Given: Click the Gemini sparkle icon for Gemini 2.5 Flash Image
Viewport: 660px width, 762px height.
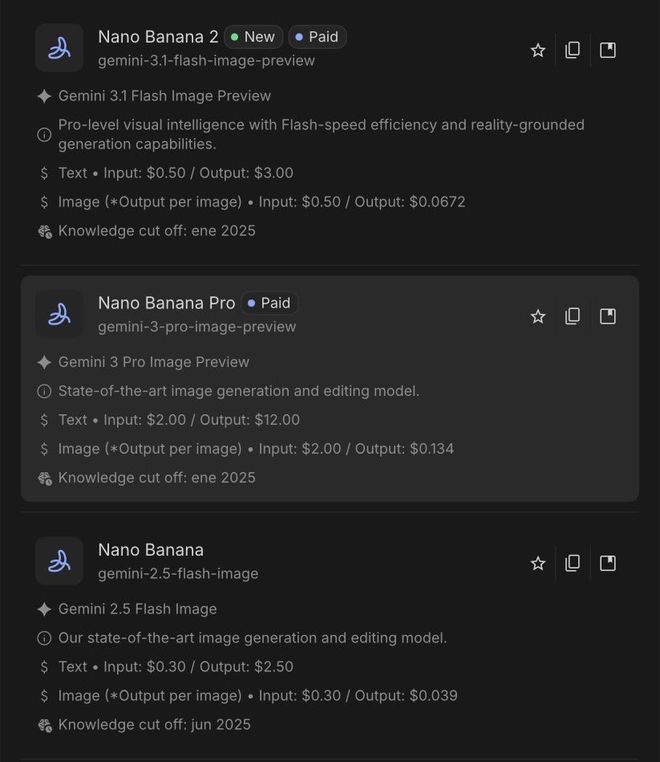Looking at the screenshot, I should 44,609.
